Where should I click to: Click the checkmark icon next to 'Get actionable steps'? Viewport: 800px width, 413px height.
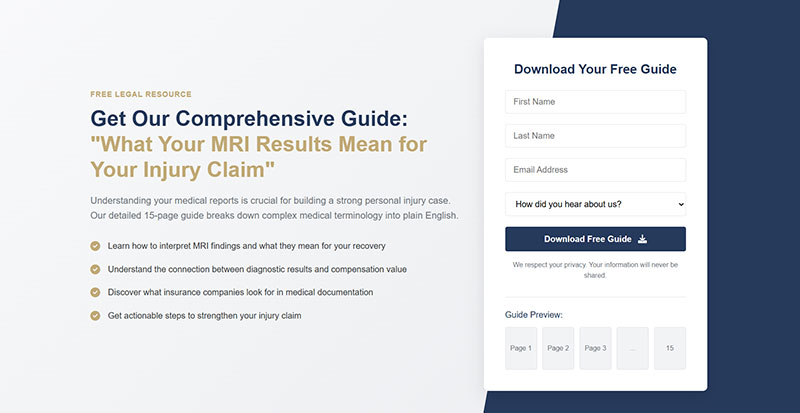tap(95, 315)
